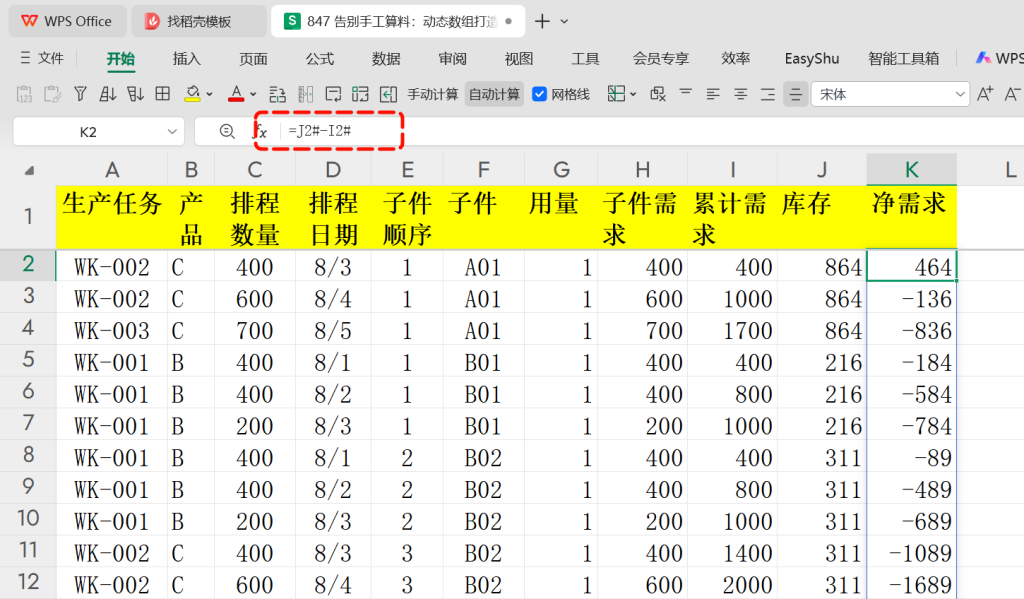
Task: Click the align center icon
Action: (741, 95)
